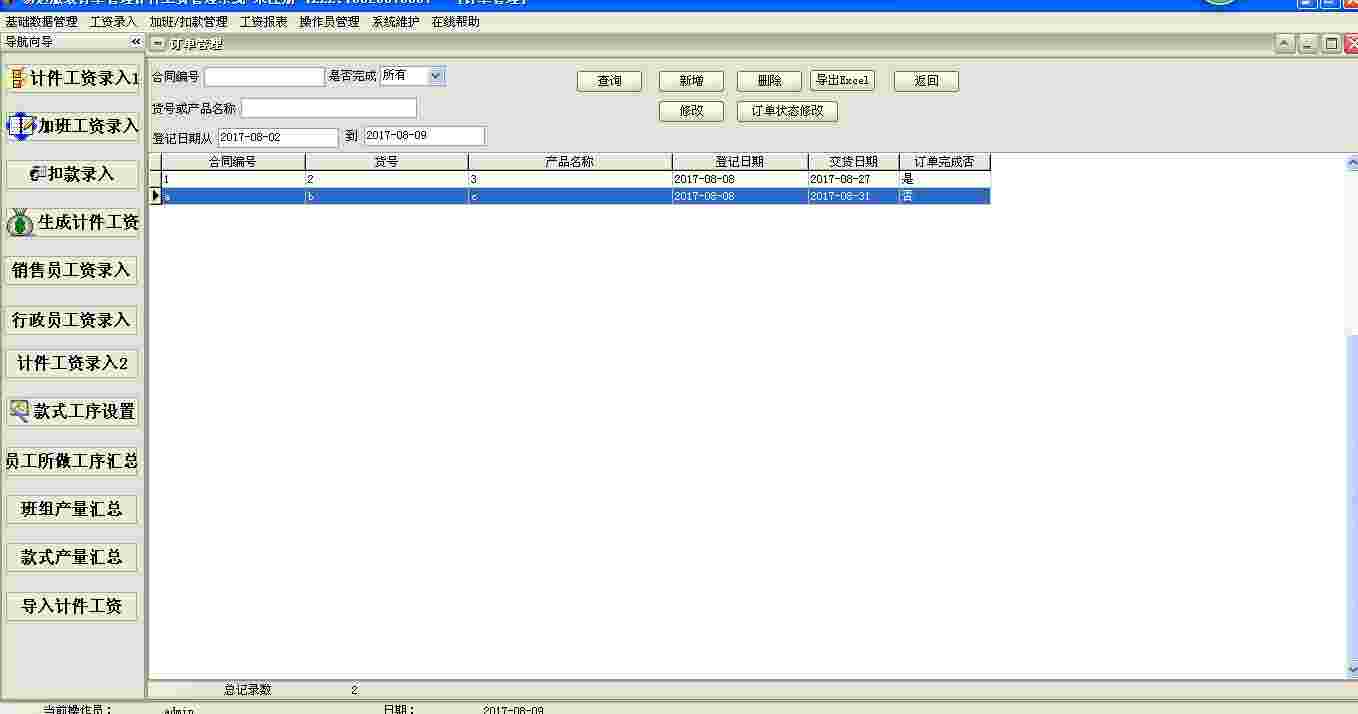Export the order list with 导出Excel

pyautogui.click(x=842, y=80)
